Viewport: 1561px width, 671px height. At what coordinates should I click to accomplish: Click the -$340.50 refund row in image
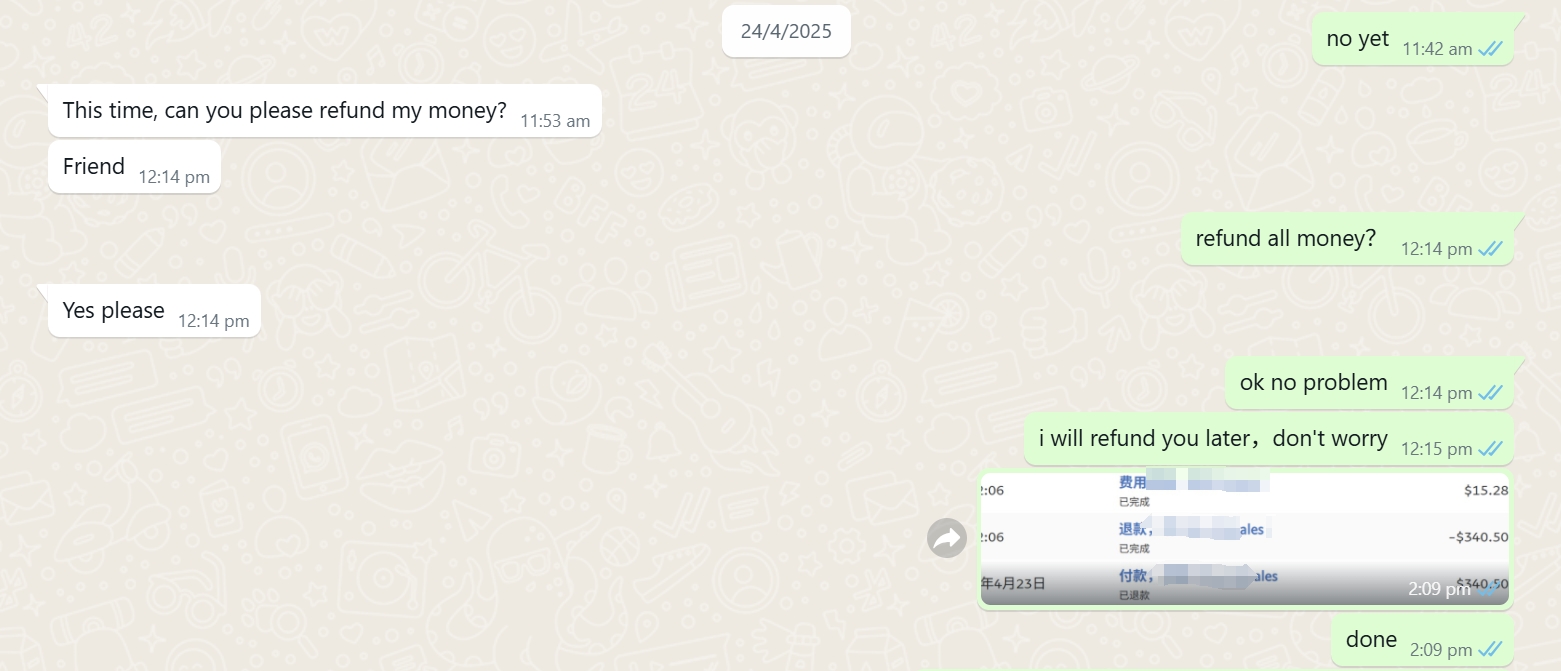tap(1245, 537)
